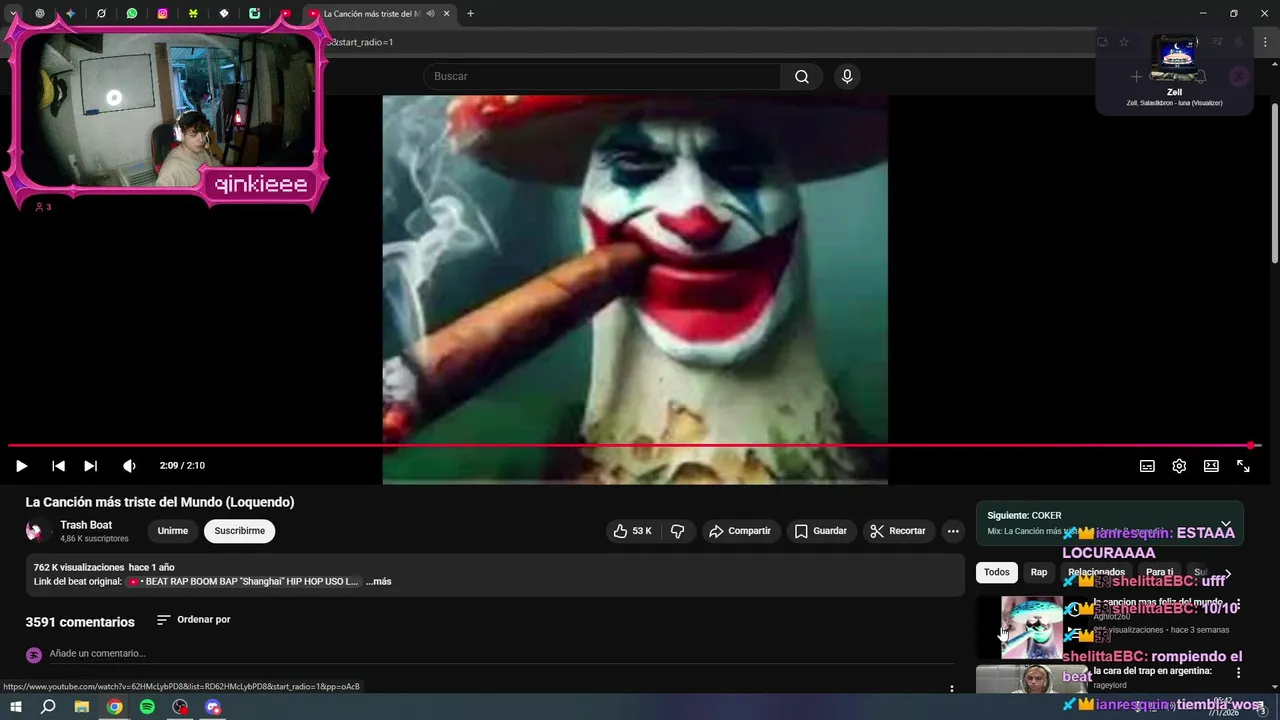Switch to the green Linktree pinned tab

(193, 14)
